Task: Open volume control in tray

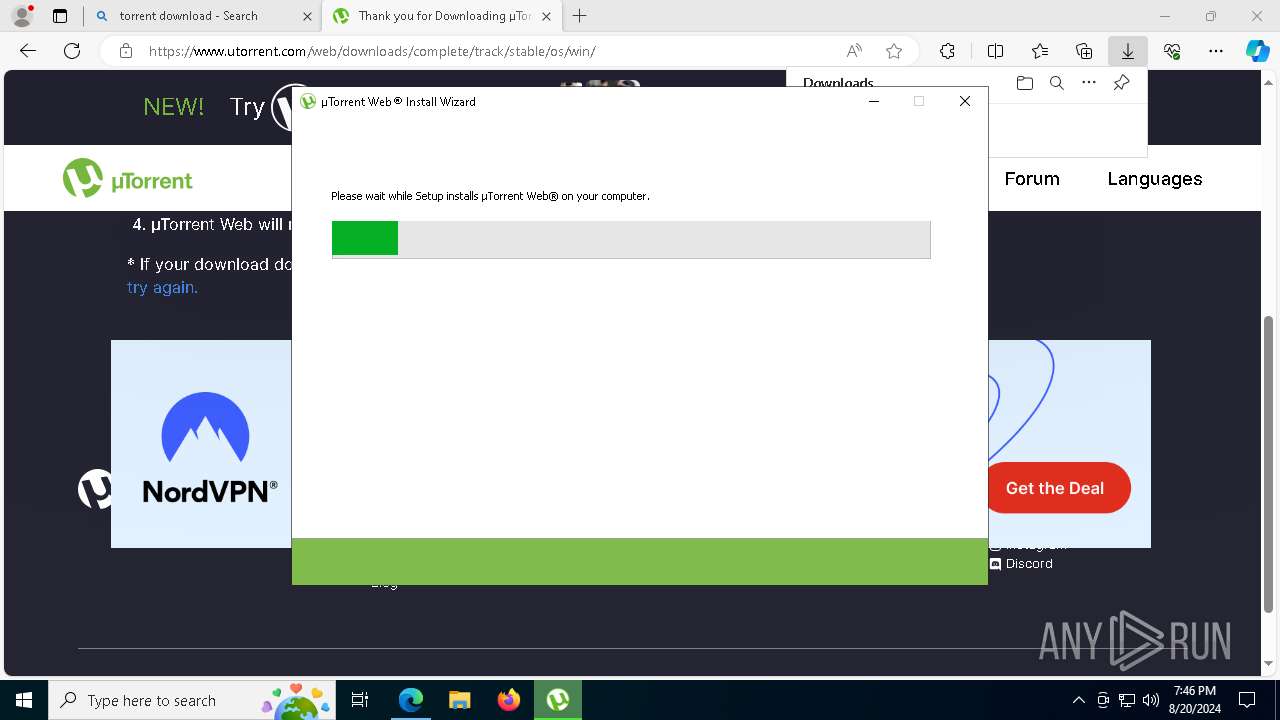Action: [1151, 700]
